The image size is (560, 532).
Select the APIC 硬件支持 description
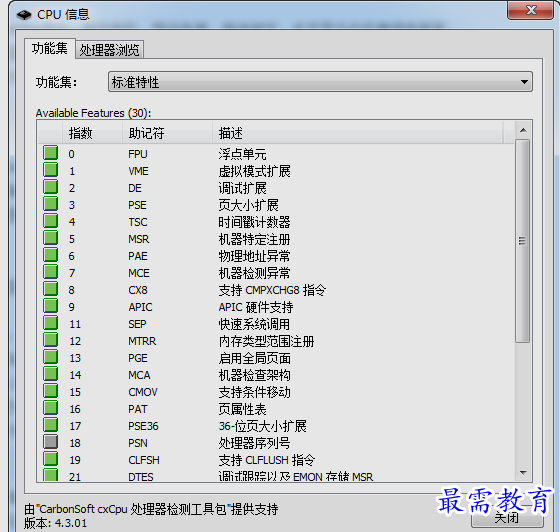pos(256,307)
